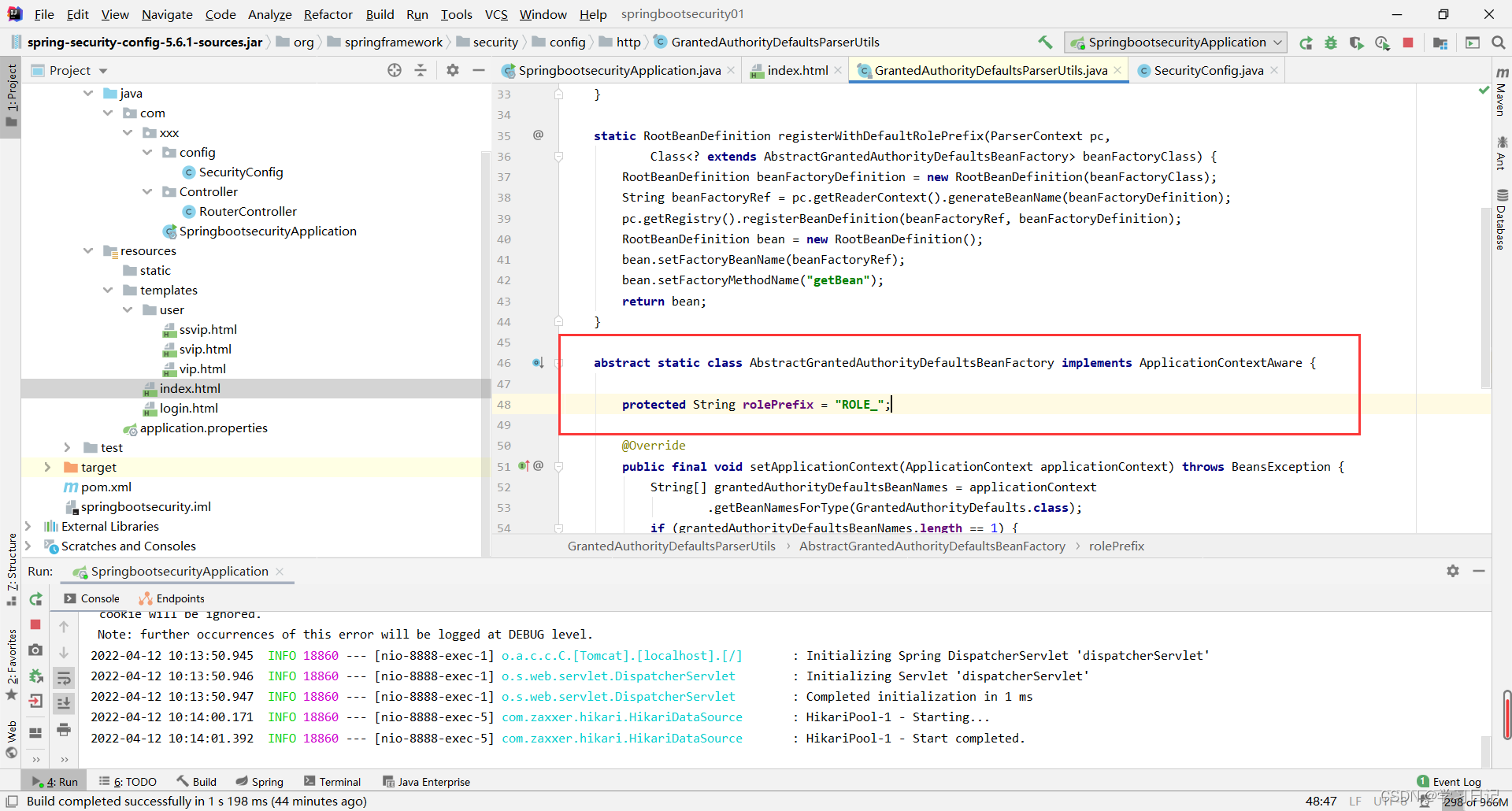Viewport: 1512px width, 811px height.
Task: Click the Debug bug icon in toolbar
Action: (x=1331, y=43)
